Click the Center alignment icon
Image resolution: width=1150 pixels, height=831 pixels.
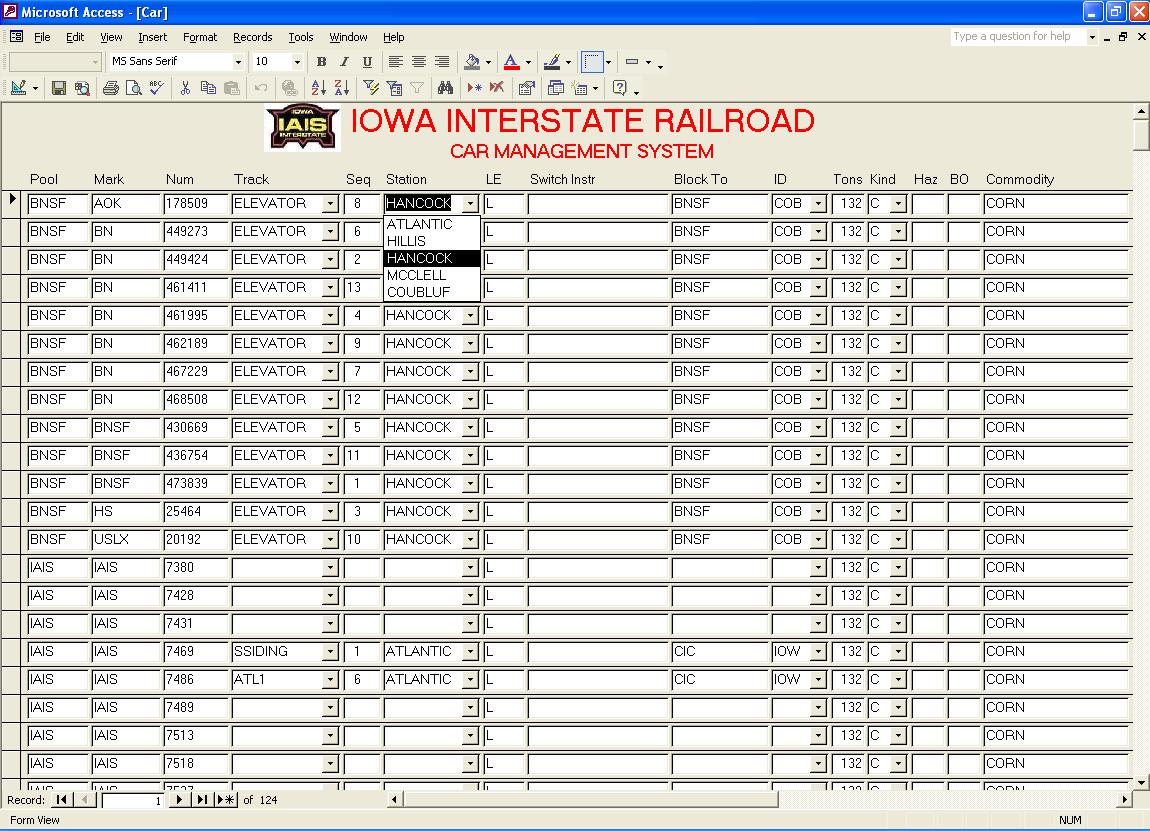(419, 62)
